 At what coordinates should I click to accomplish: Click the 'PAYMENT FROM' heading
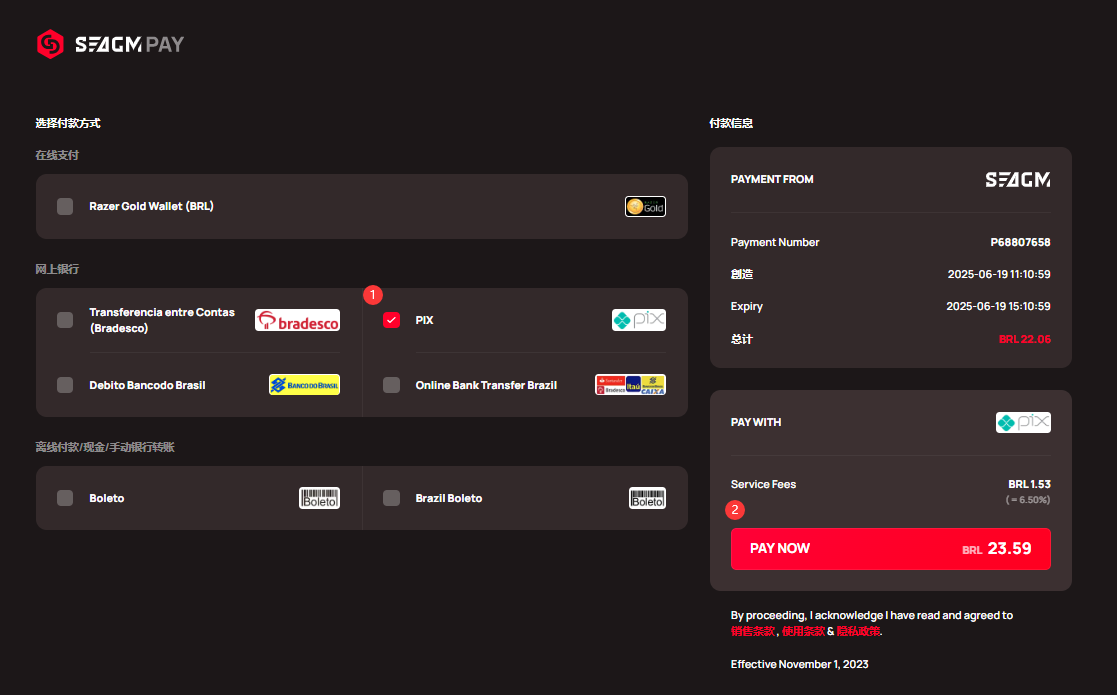point(772,179)
